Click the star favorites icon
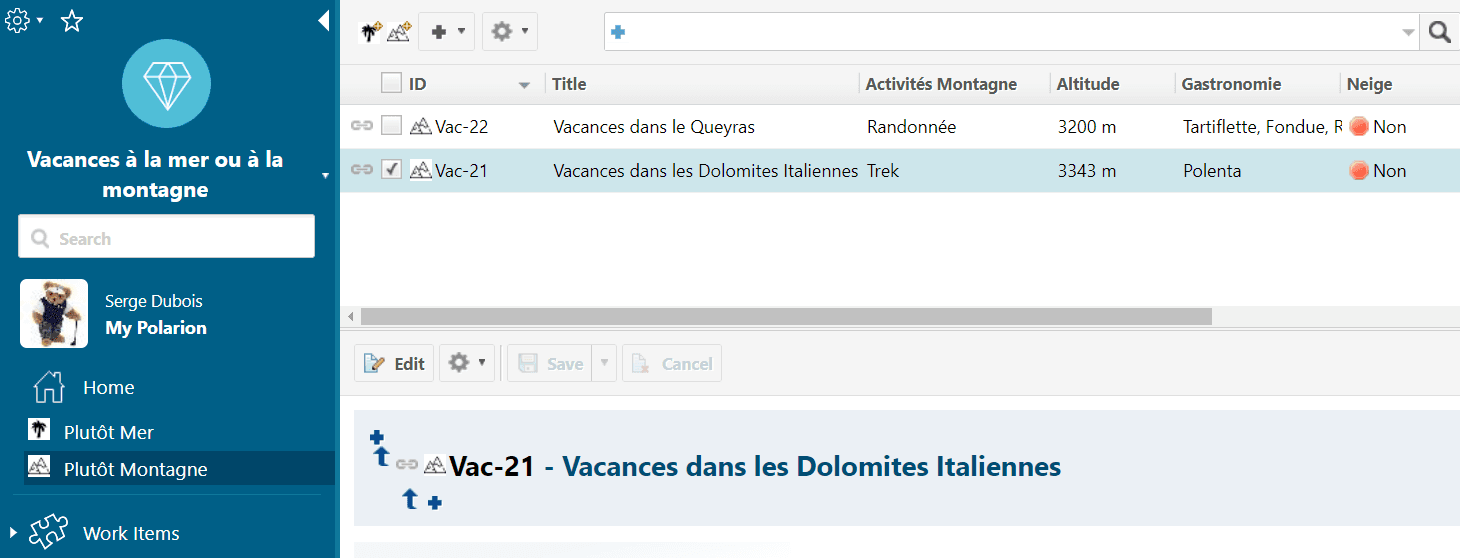Image resolution: width=1460 pixels, height=558 pixels. (72, 21)
